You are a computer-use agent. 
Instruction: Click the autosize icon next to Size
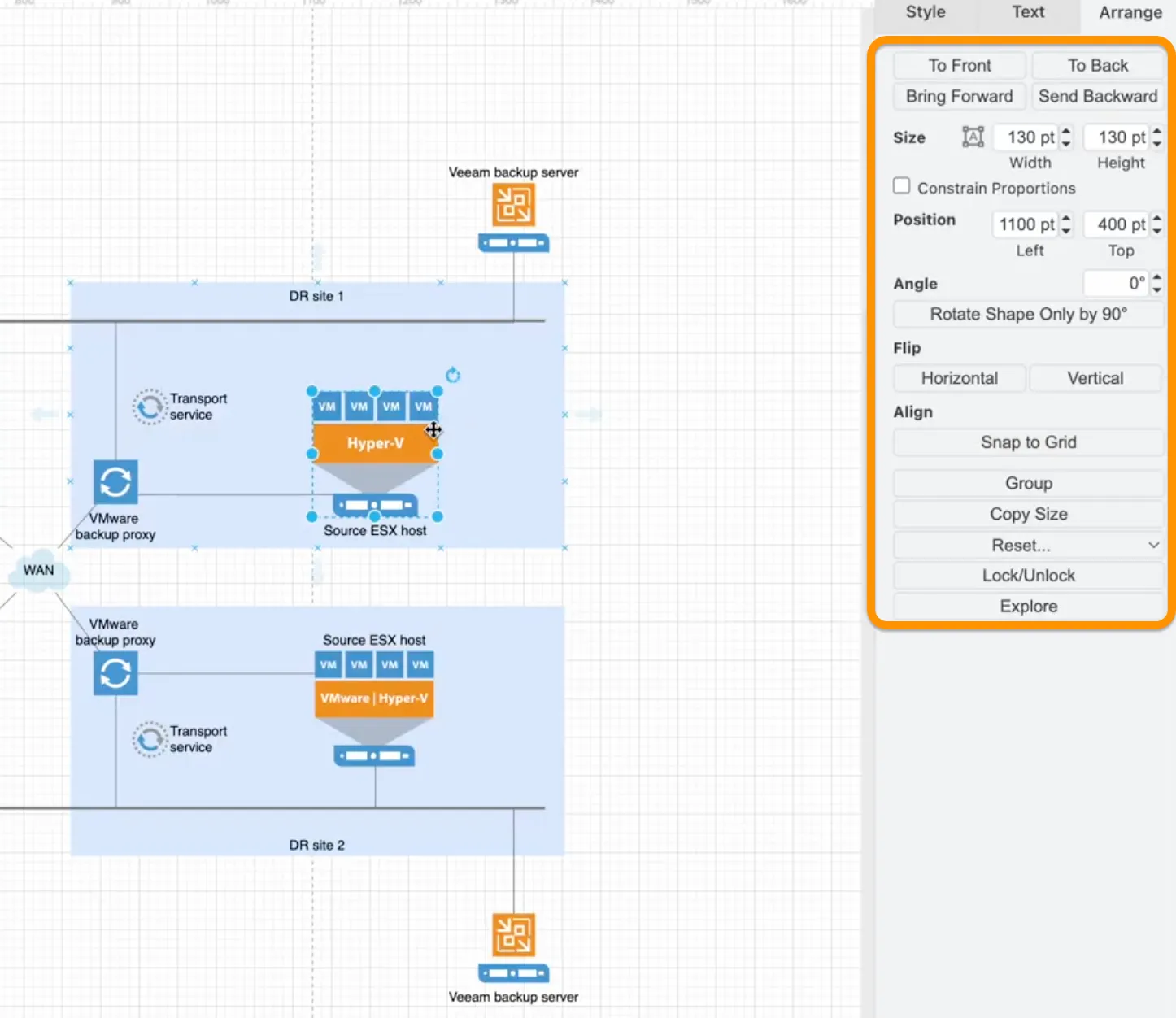(973, 137)
